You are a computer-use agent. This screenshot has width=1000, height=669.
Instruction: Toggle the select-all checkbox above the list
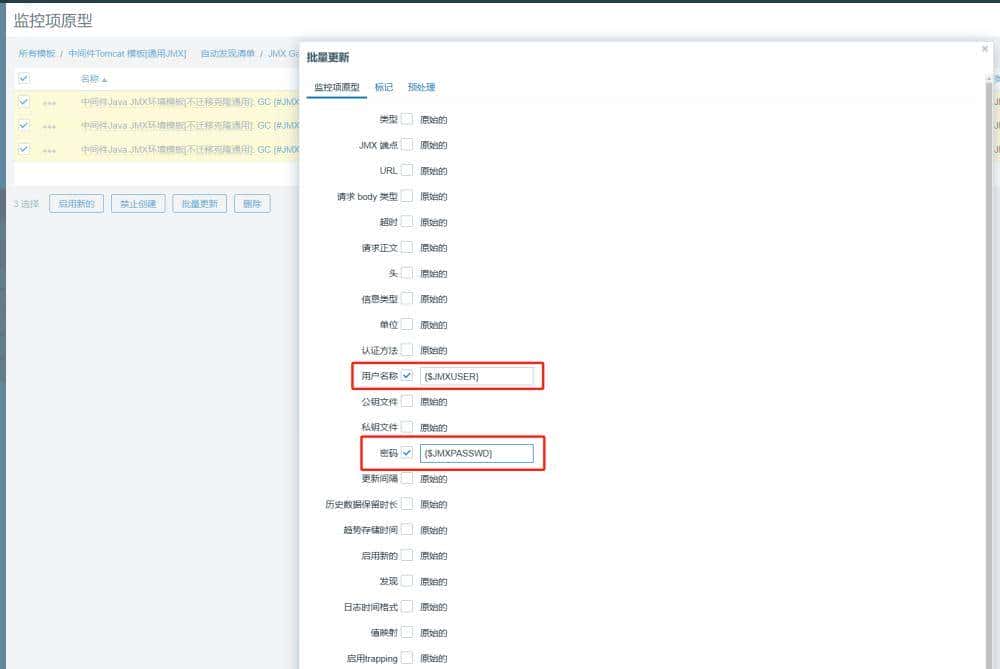tap(22, 76)
